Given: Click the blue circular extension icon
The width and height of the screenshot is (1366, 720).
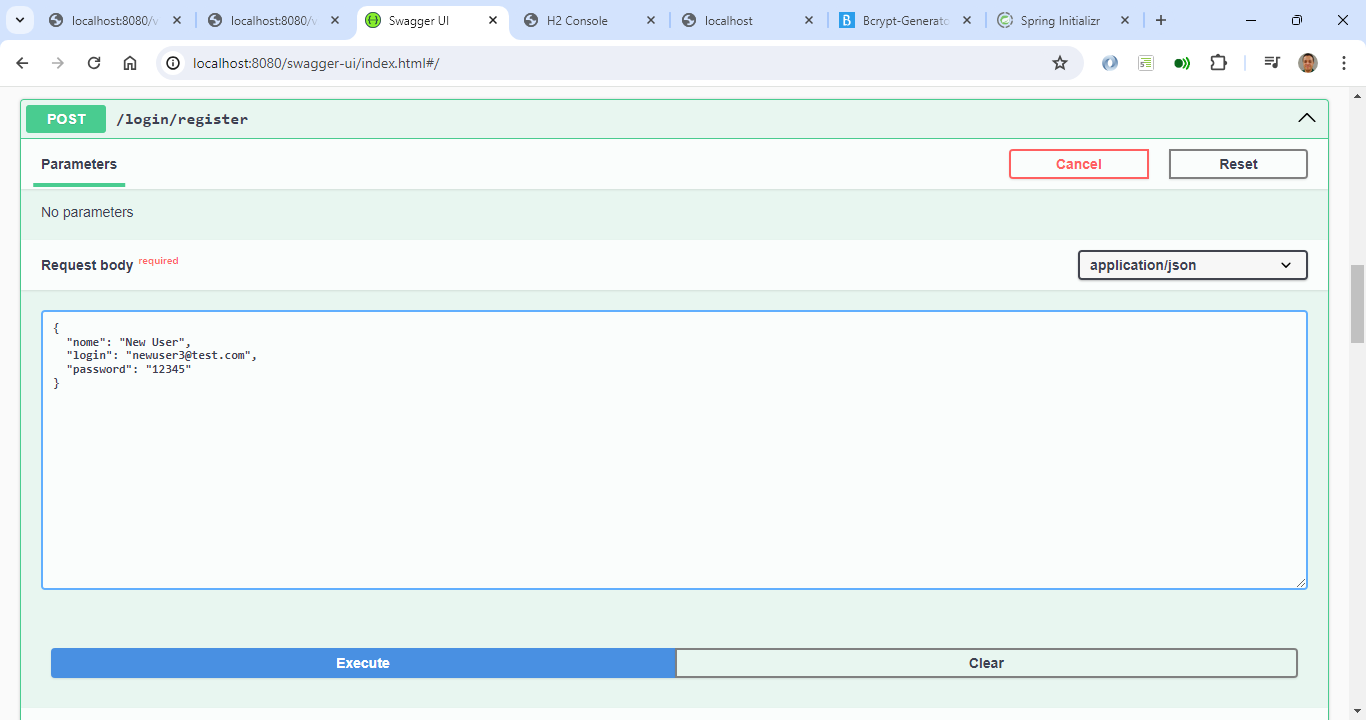Looking at the screenshot, I should [1110, 63].
